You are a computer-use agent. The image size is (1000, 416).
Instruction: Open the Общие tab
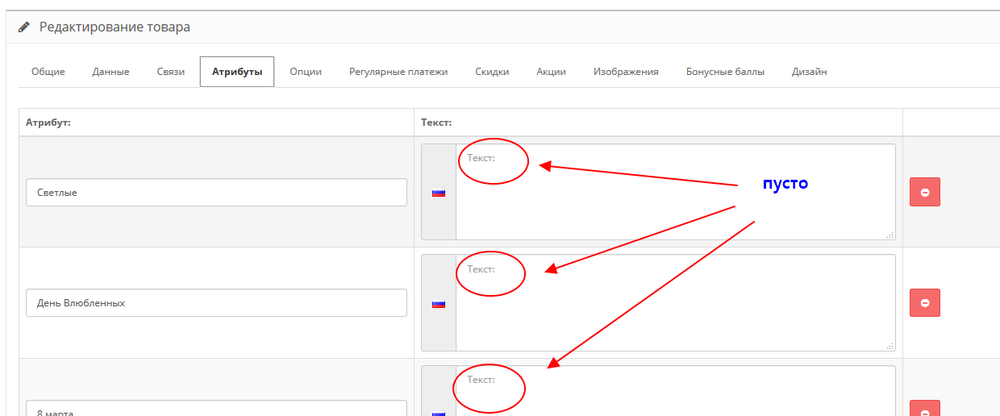point(48,72)
